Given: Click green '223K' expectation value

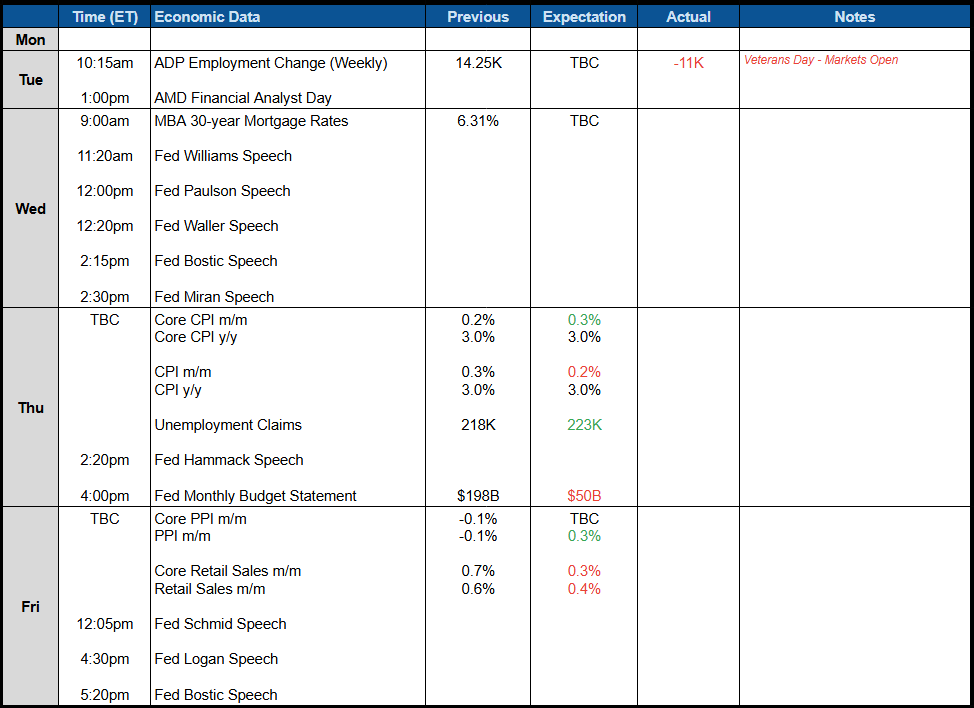Looking at the screenshot, I should click(585, 425).
